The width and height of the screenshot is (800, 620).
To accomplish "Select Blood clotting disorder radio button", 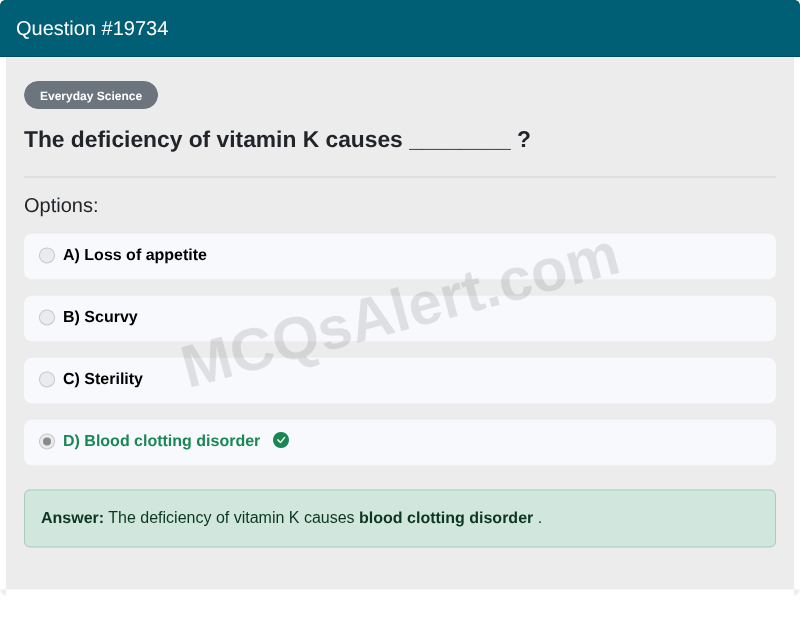I will pos(47,441).
